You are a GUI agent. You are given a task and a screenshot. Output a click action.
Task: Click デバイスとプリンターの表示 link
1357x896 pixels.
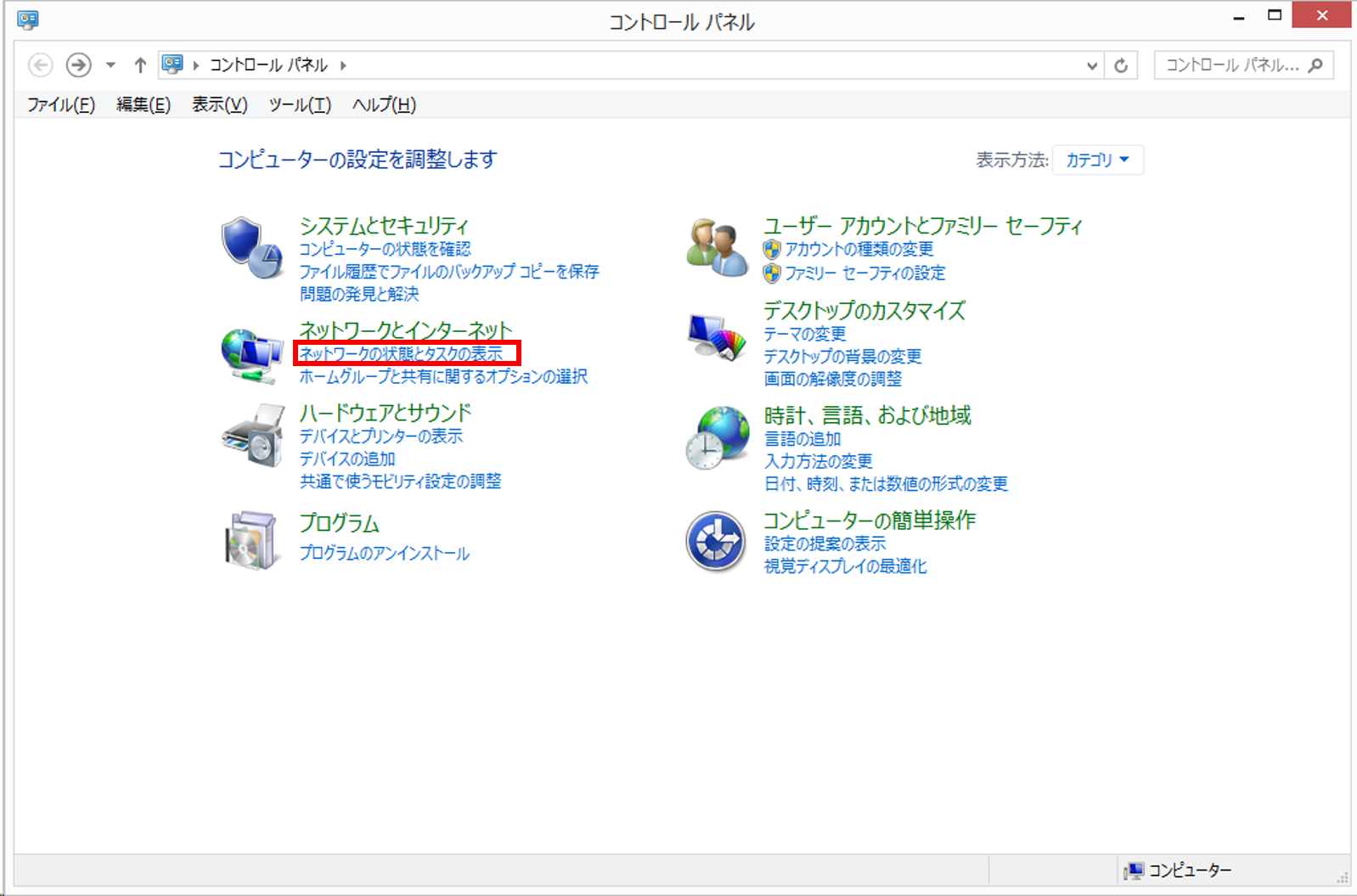pos(380,436)
